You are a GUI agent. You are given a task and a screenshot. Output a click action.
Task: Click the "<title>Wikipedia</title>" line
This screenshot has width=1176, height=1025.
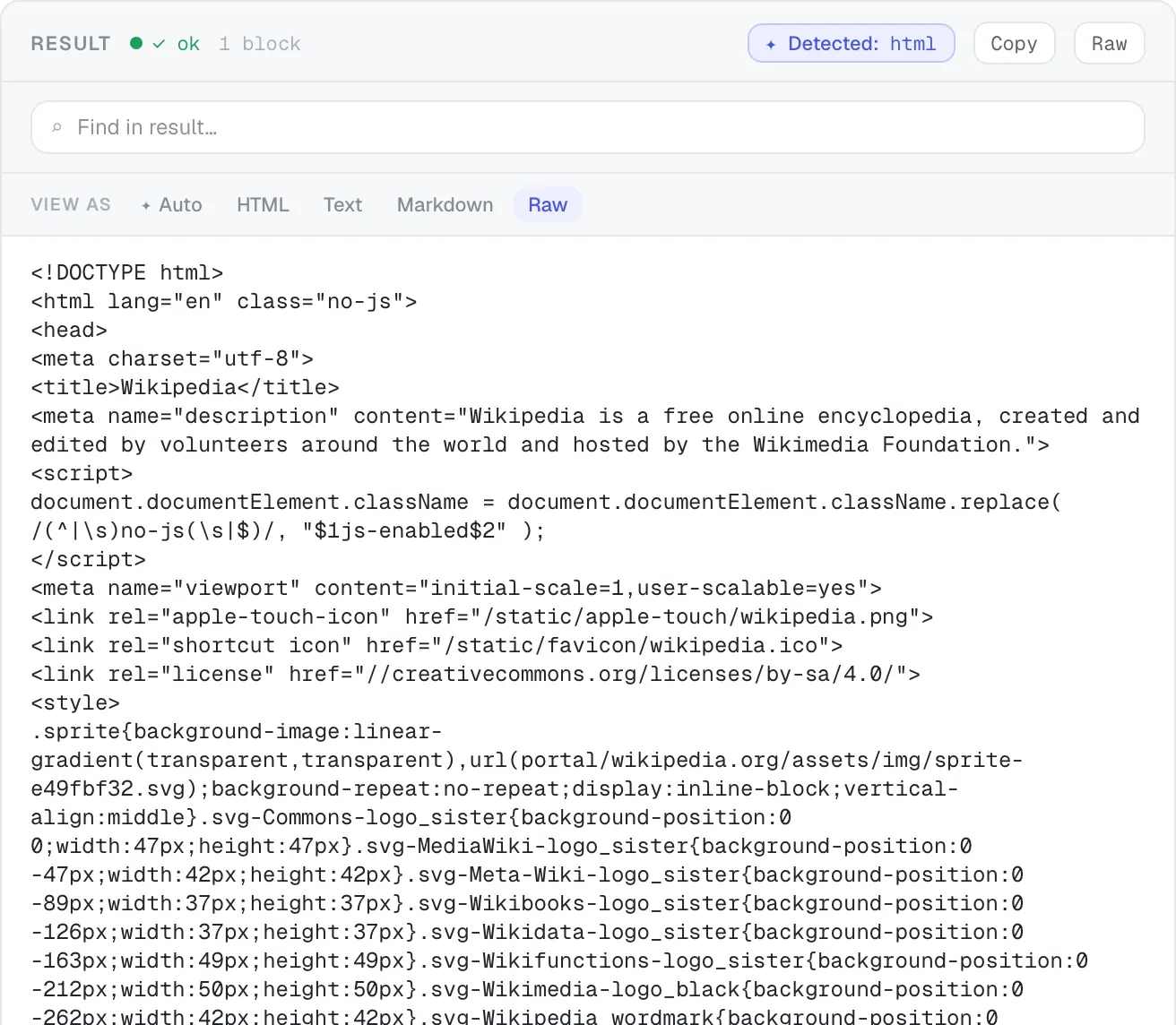pos(186,387)
